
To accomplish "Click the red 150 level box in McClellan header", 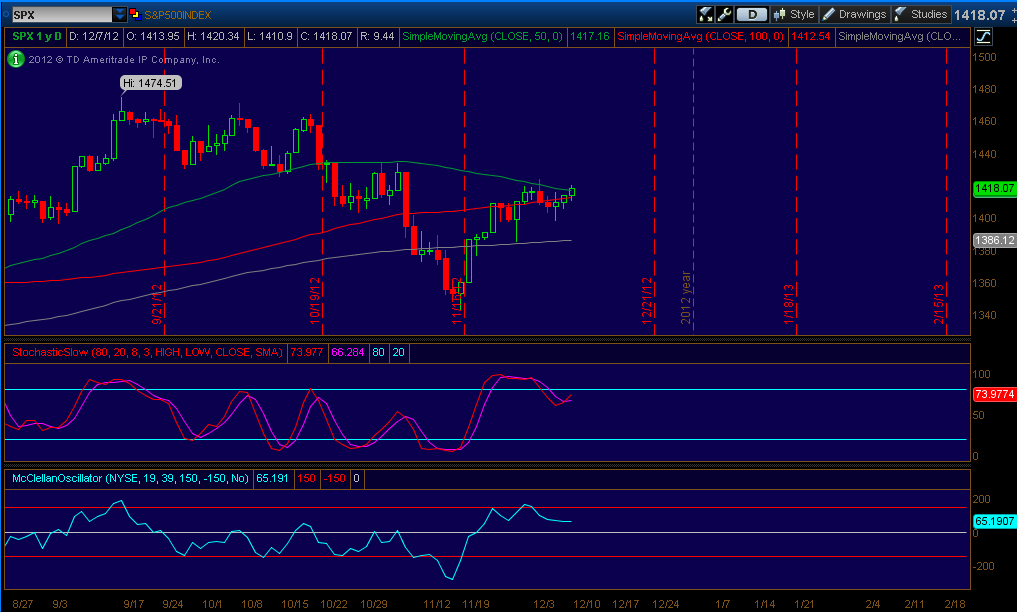I will (306, 478).
